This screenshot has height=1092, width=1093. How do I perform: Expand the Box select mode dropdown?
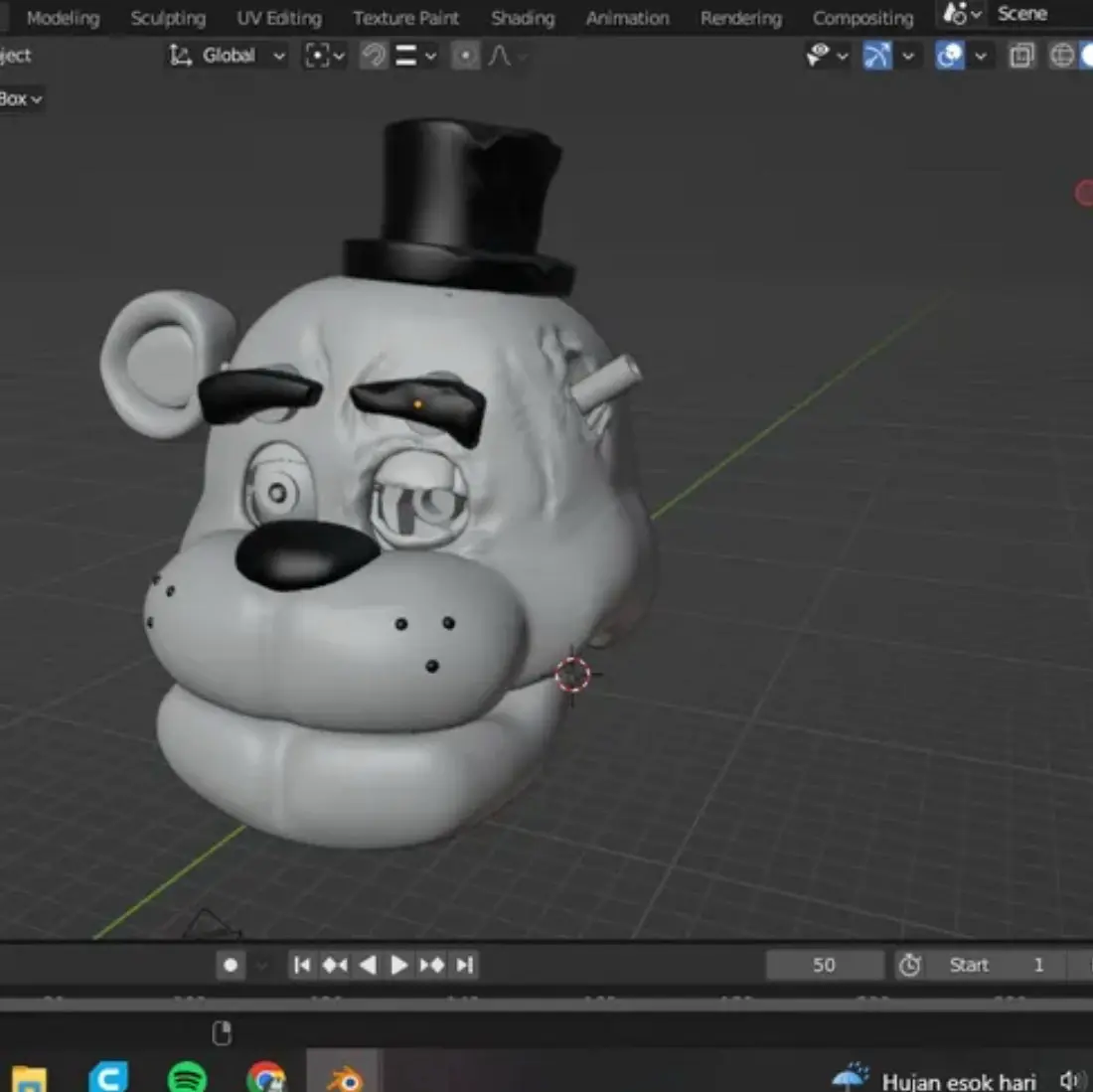pos(21,99)
